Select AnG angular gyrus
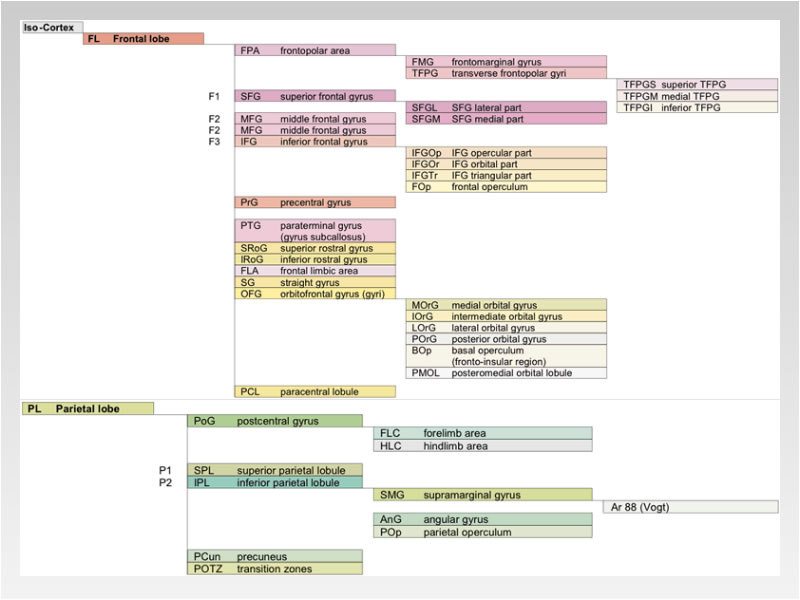Viewport: 800px width, 600px height. point(483,519)
